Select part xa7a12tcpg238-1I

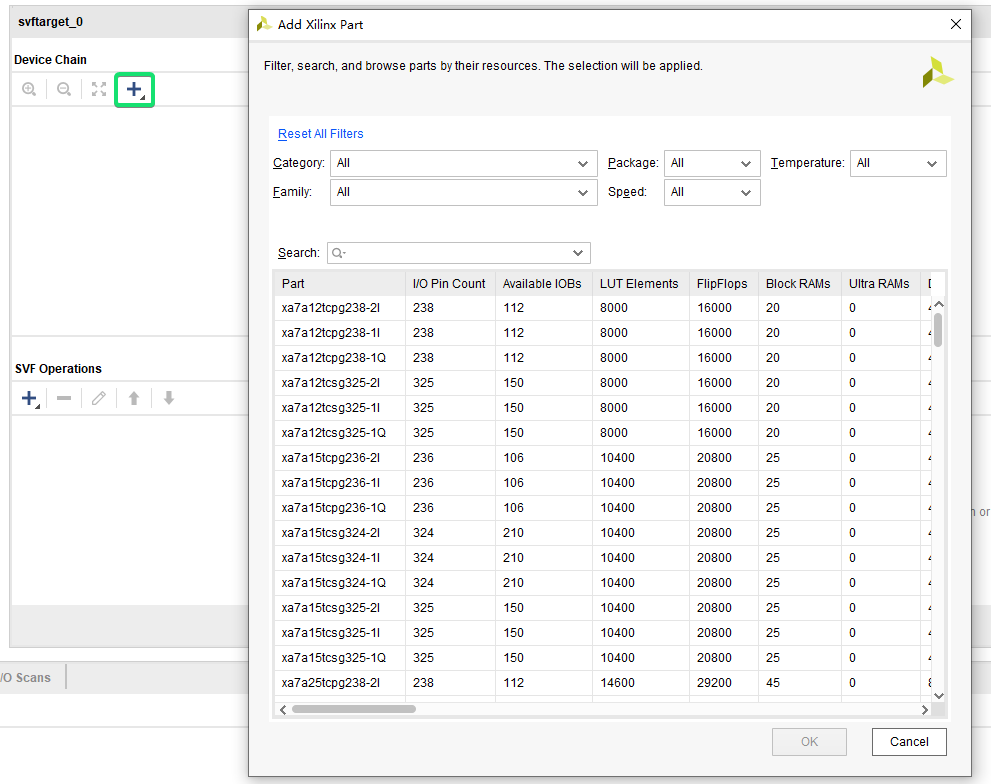602,333
